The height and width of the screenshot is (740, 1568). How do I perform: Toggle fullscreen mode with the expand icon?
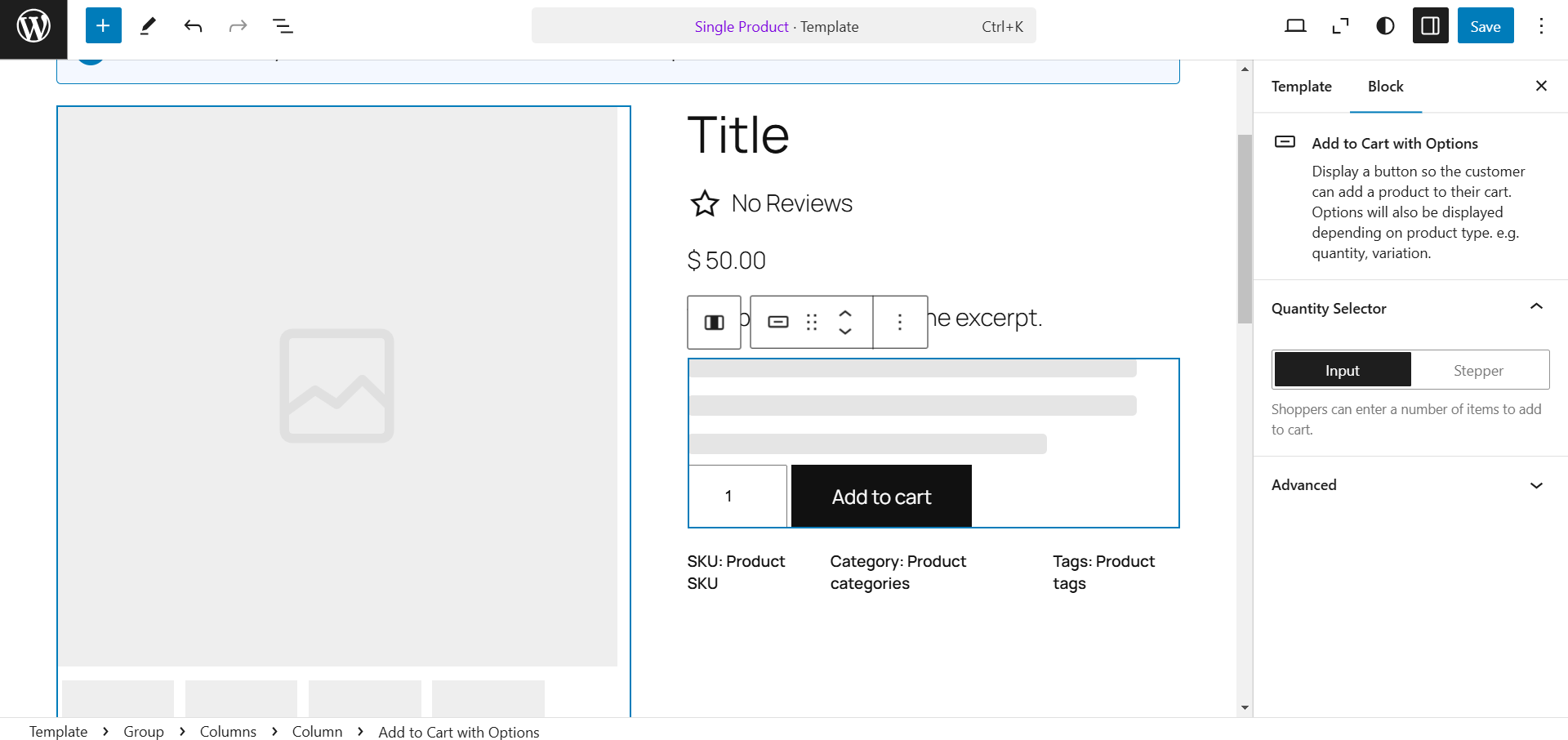1340,25
